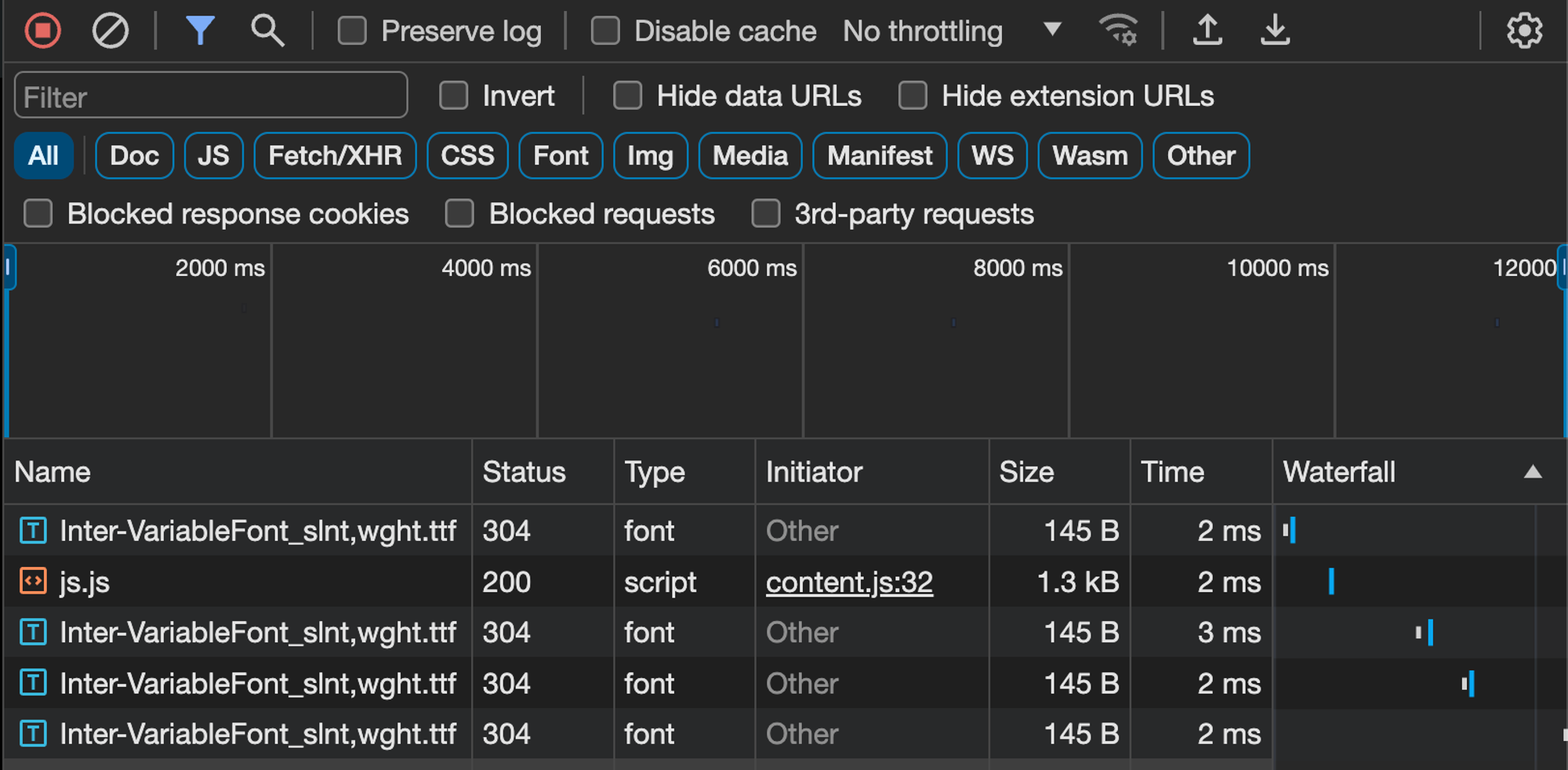Filter by JS requests
The height and width of the screenshot is (770, 1568).
click(213, 155)
